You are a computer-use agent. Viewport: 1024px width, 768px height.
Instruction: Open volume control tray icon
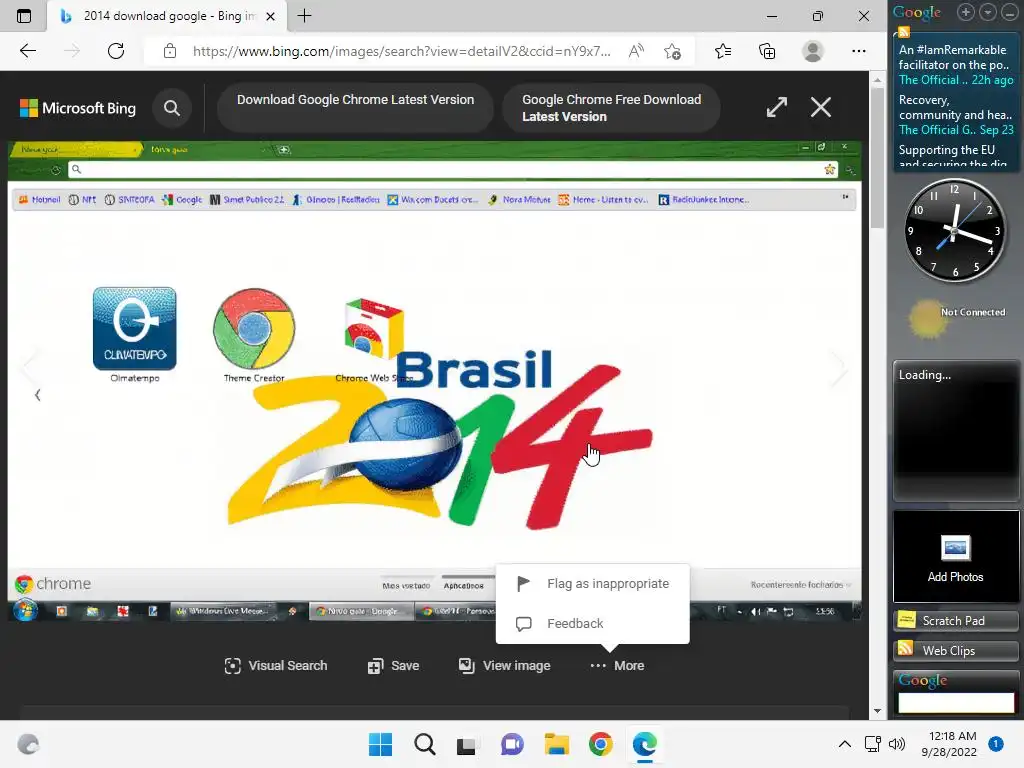pos(897,744)
